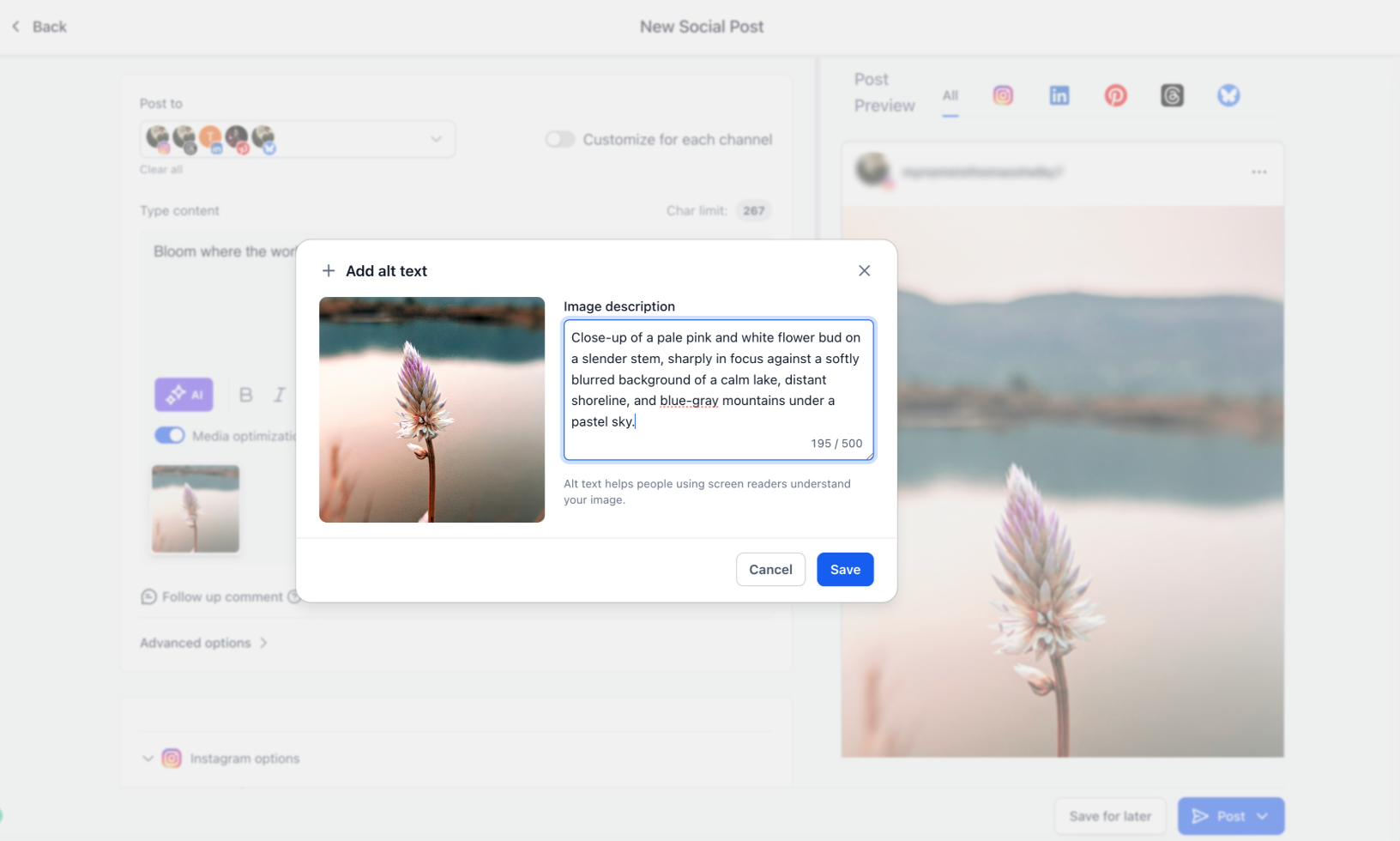Show the Bluesky post preview

coord(1228,95)
